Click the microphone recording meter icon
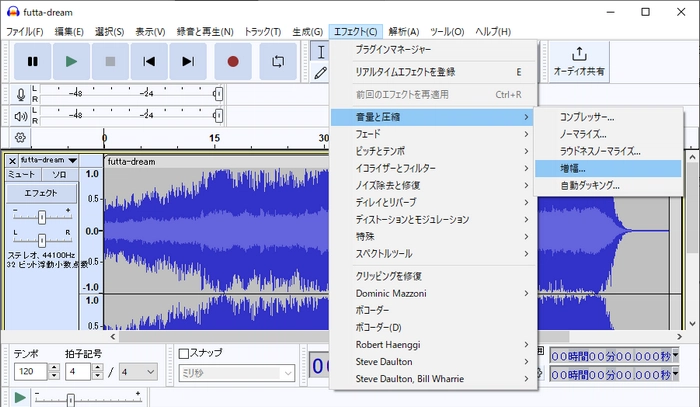 [21, 94]
